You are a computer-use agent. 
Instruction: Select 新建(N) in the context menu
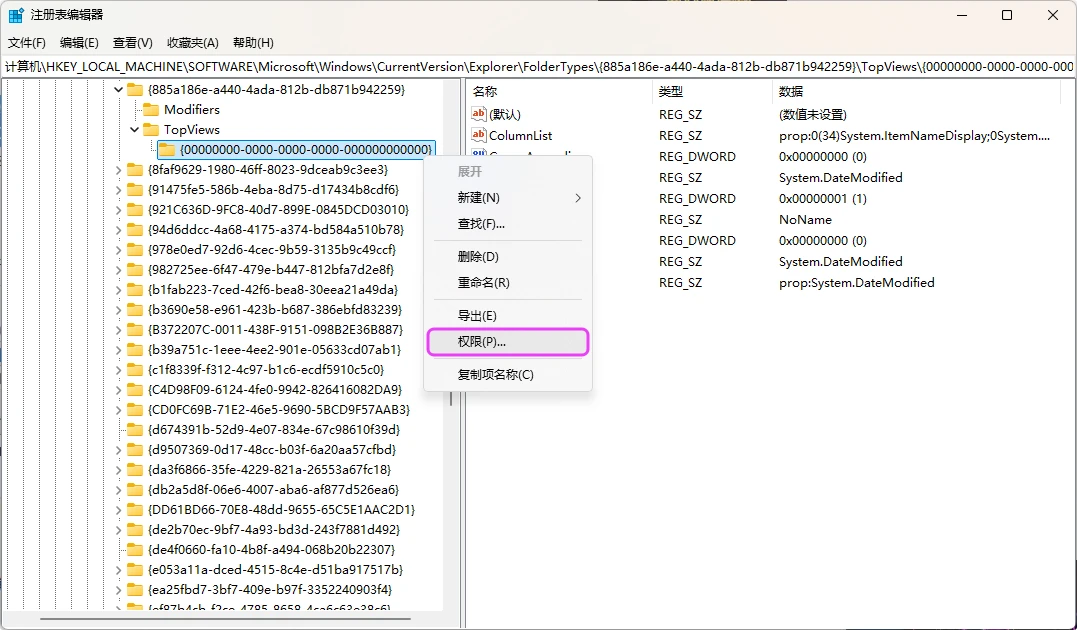point(508,198)
